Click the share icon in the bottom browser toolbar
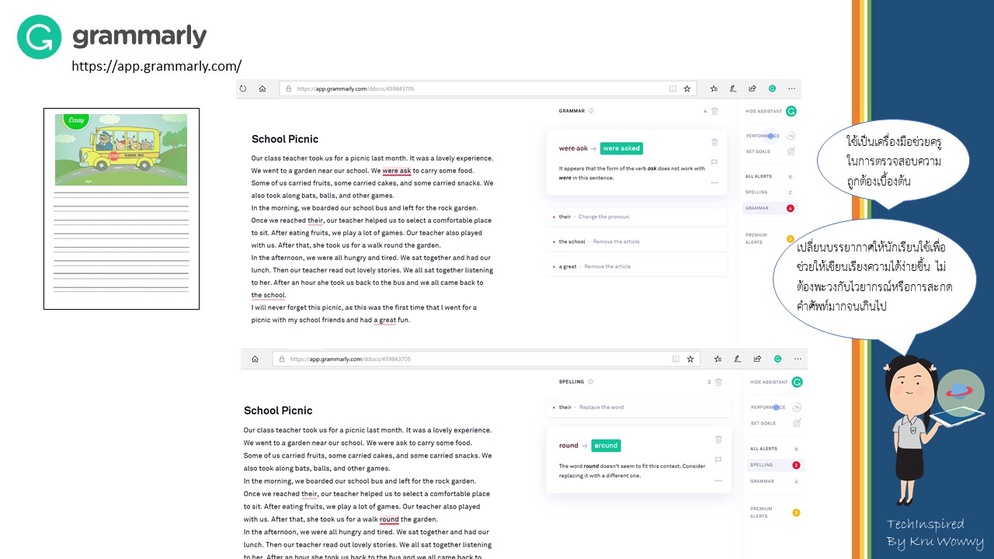Viewport: 994px width, 559px height. click(x=758, y=359)
